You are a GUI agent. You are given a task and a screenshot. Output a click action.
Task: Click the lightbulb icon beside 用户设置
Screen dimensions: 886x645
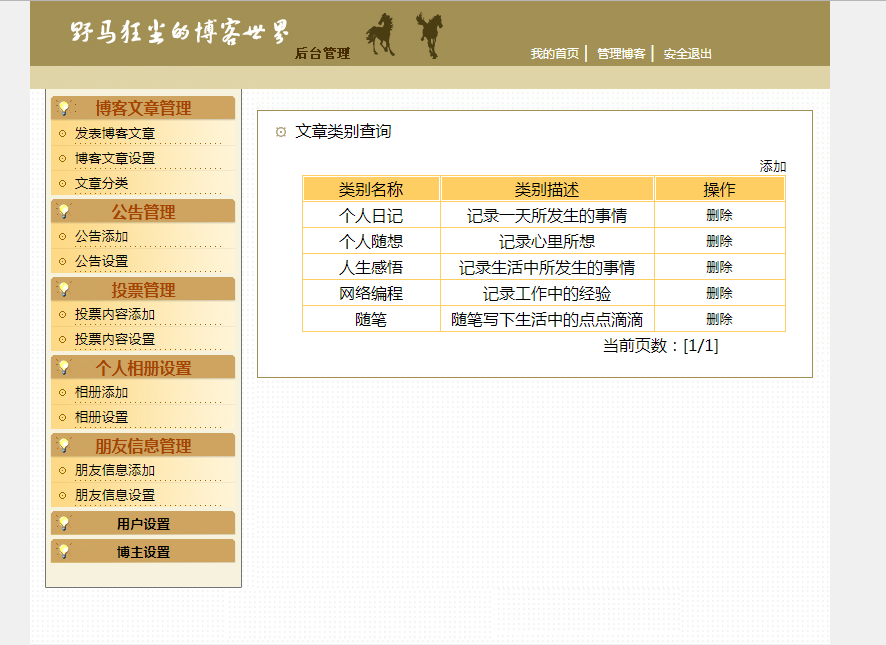tap(64, 523)
